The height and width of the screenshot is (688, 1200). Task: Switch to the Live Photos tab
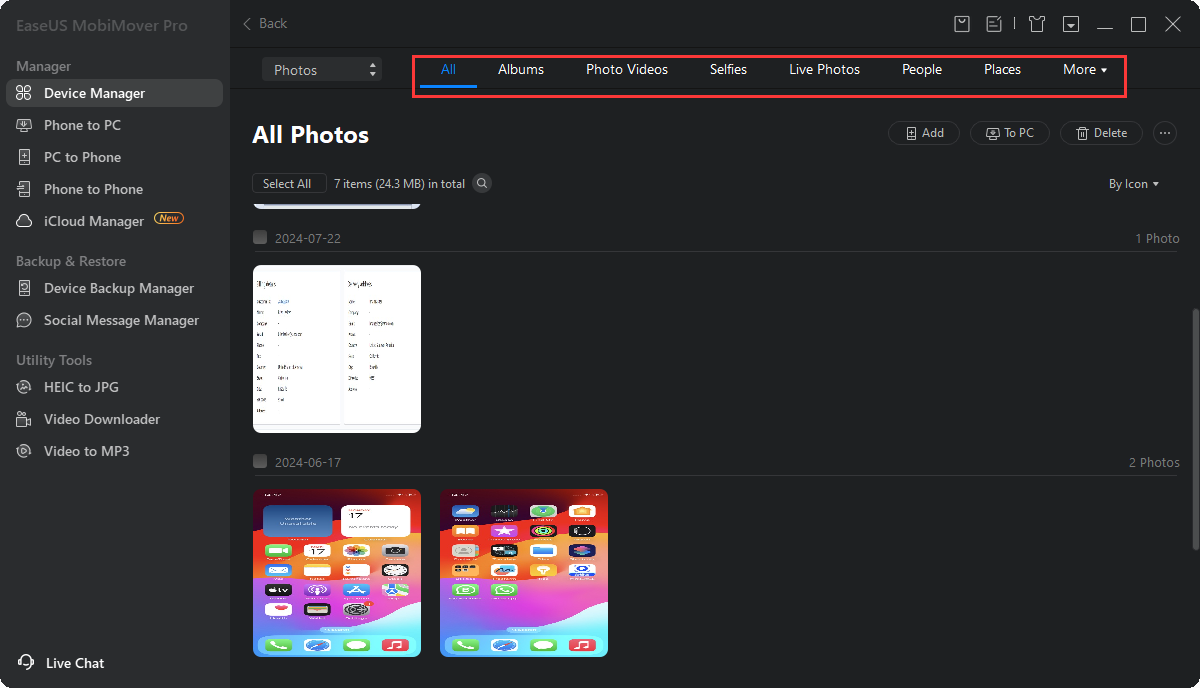point(824,70)
